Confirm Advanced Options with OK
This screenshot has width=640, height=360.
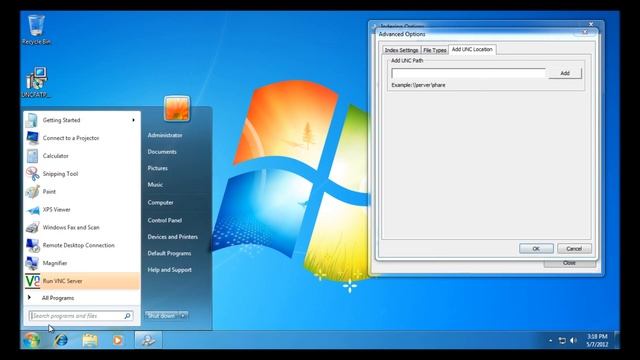pyautogui.click(x=536, y=249)
